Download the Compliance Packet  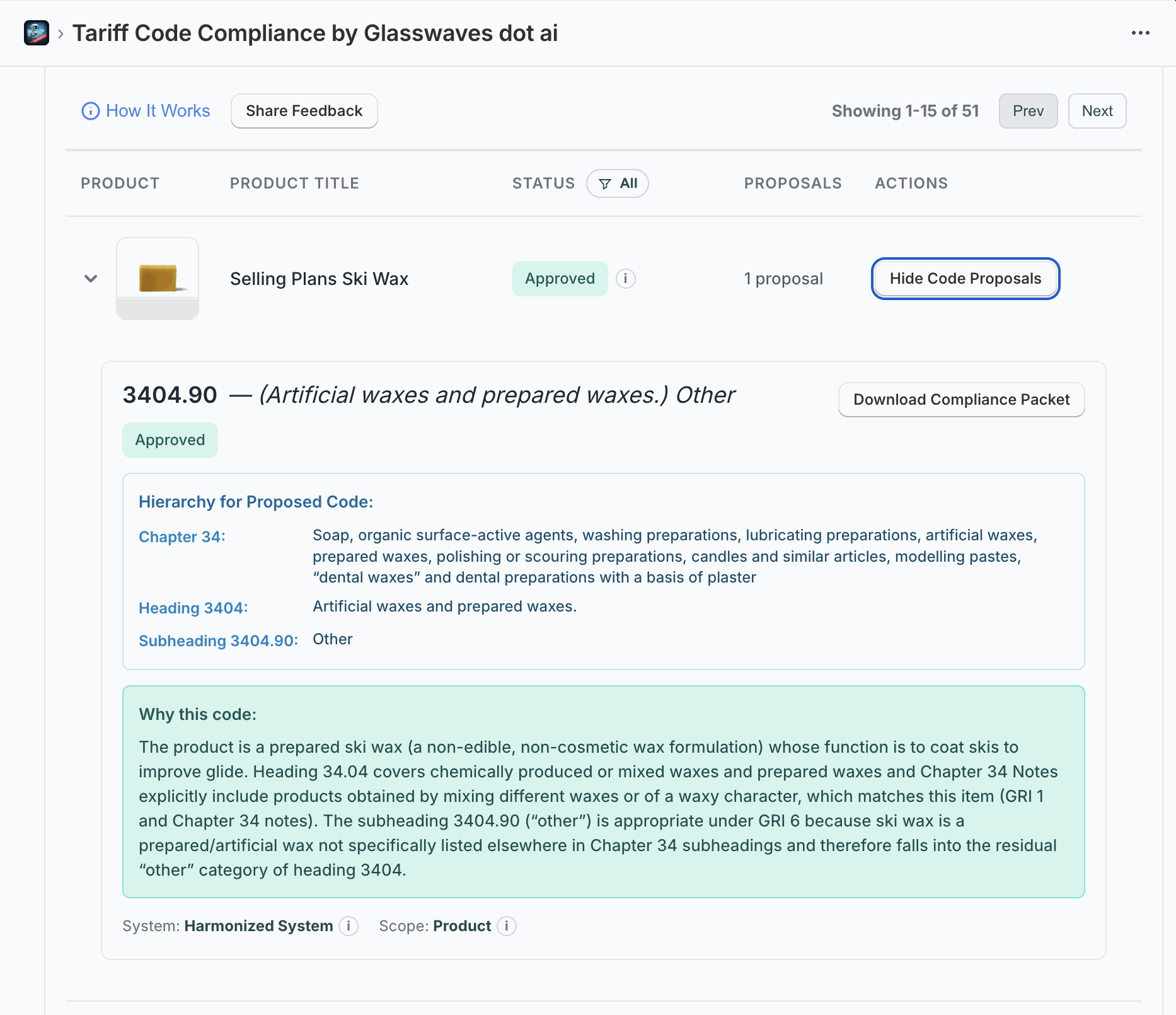point(960,399)
